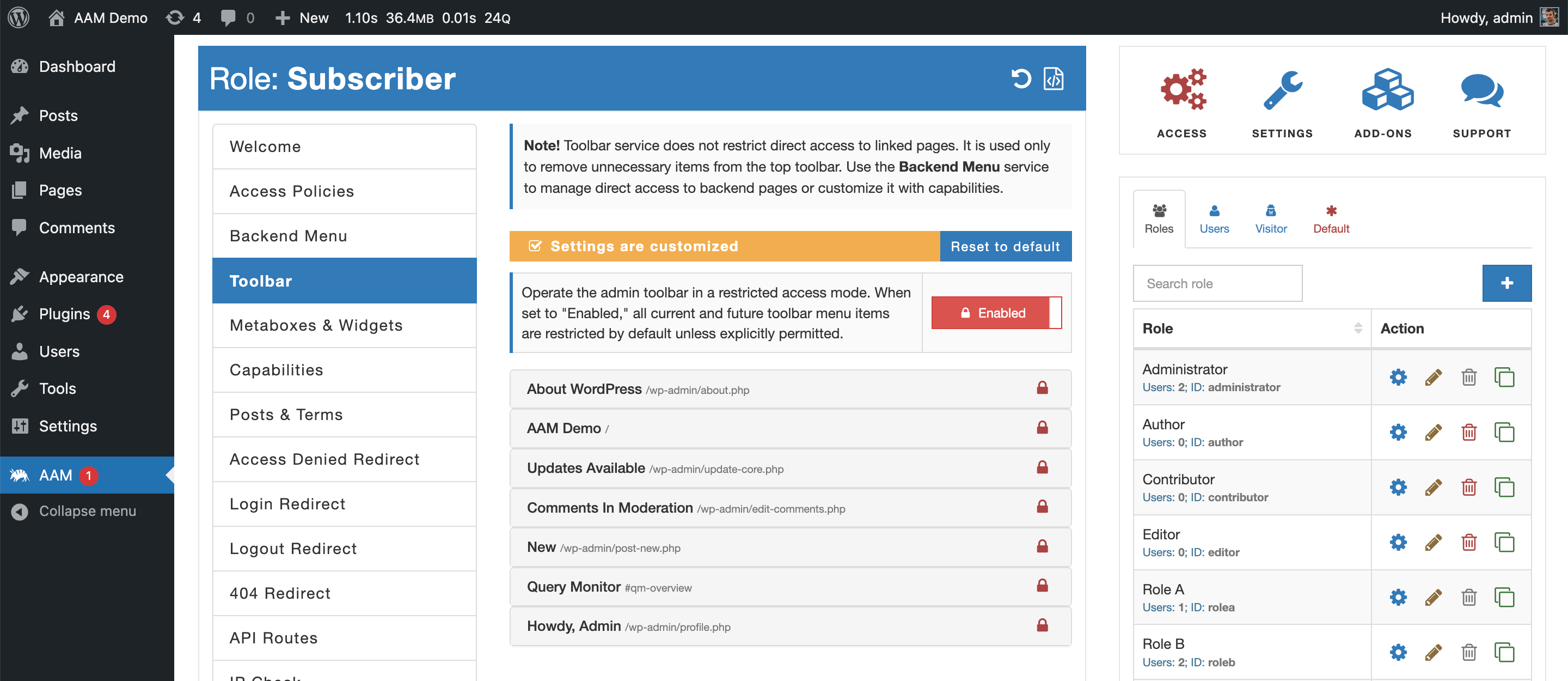Open the Media sidebar menu

(x=87, y=153)
